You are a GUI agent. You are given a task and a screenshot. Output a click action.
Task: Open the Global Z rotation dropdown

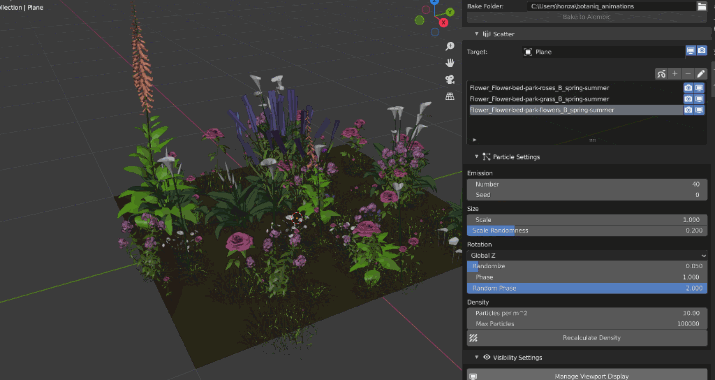pos(587,255)
